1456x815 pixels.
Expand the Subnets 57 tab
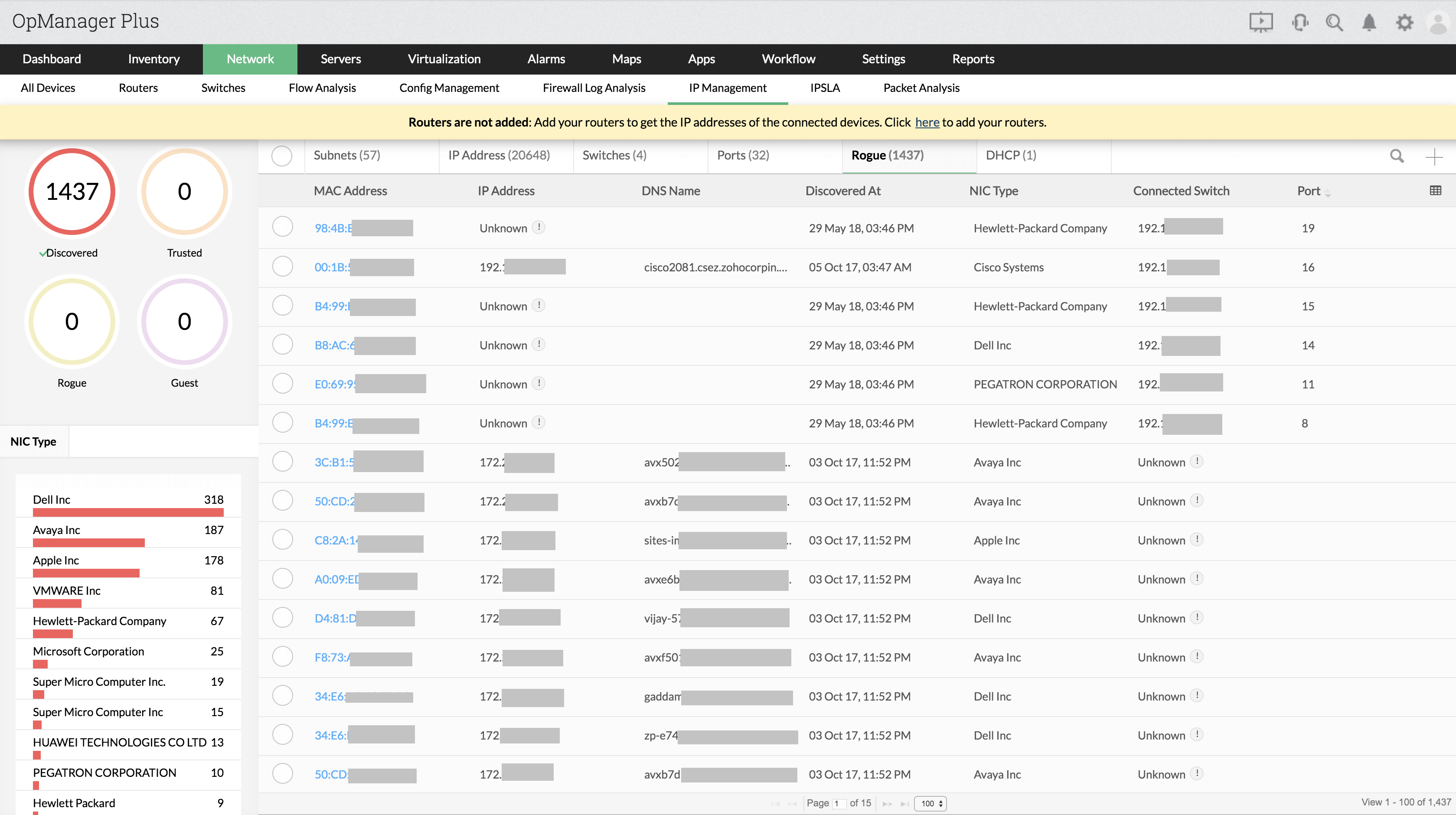[346, 155]
